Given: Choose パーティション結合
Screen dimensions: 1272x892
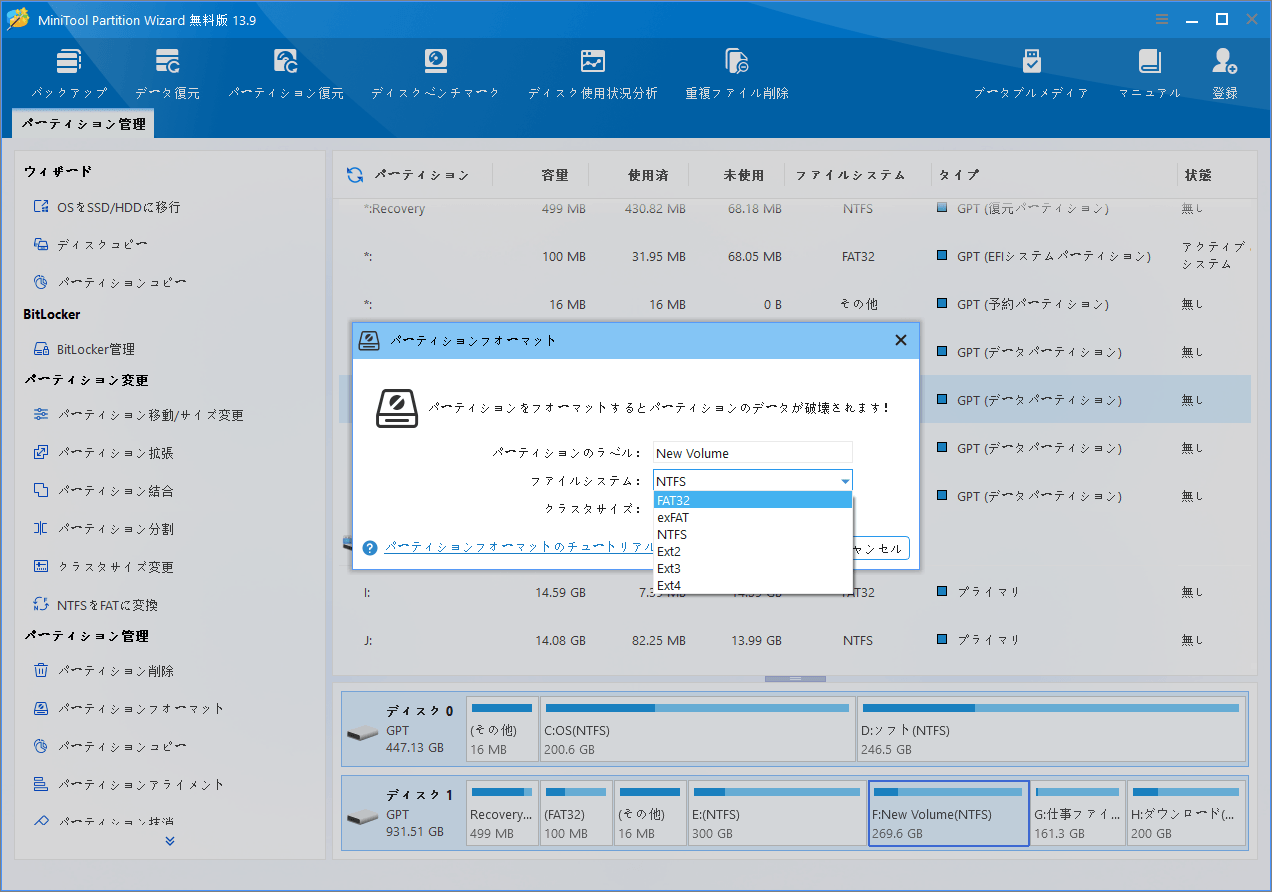Looking at the screenshot, I should pos(103,491).
